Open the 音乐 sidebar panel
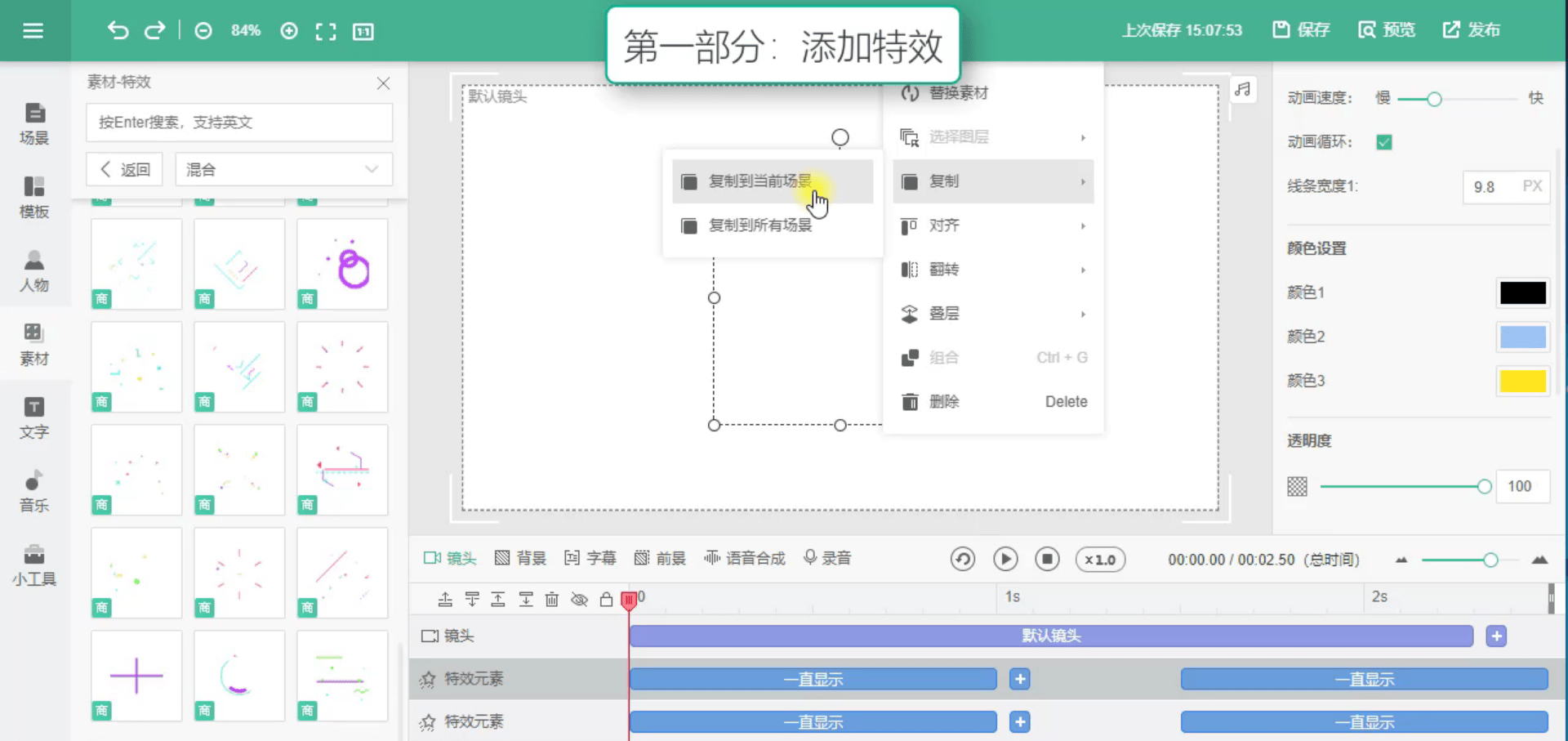This screenshot has width=1568, height=741. [34, 492]
